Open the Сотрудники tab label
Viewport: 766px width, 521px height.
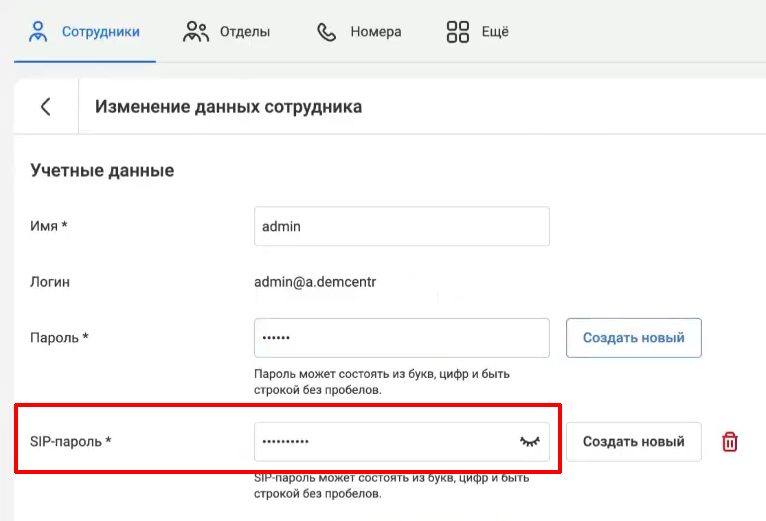pos(100,31)
